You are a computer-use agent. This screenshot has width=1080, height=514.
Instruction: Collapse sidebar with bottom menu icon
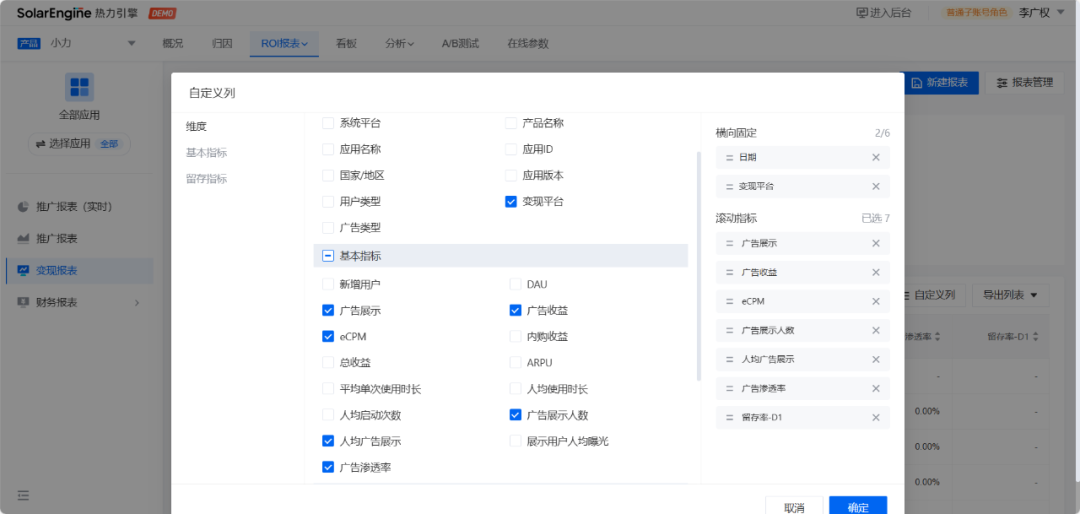click(23, 495)
